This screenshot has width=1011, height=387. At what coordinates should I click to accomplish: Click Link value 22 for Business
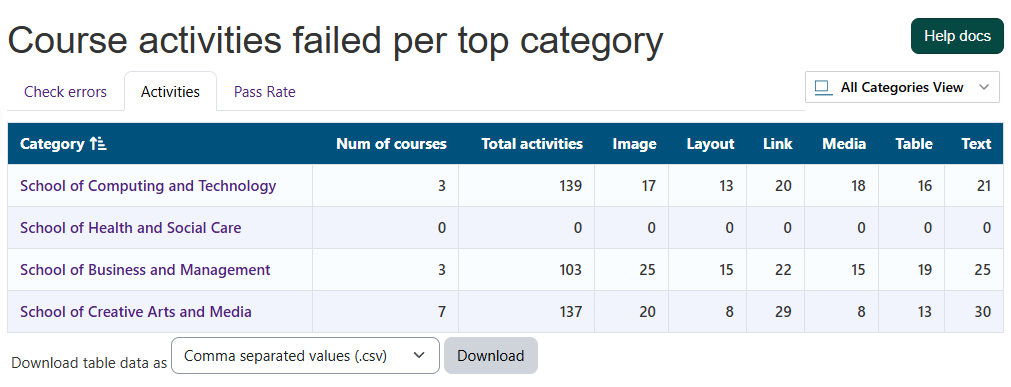pyautogui.click(x=783, y=270)
